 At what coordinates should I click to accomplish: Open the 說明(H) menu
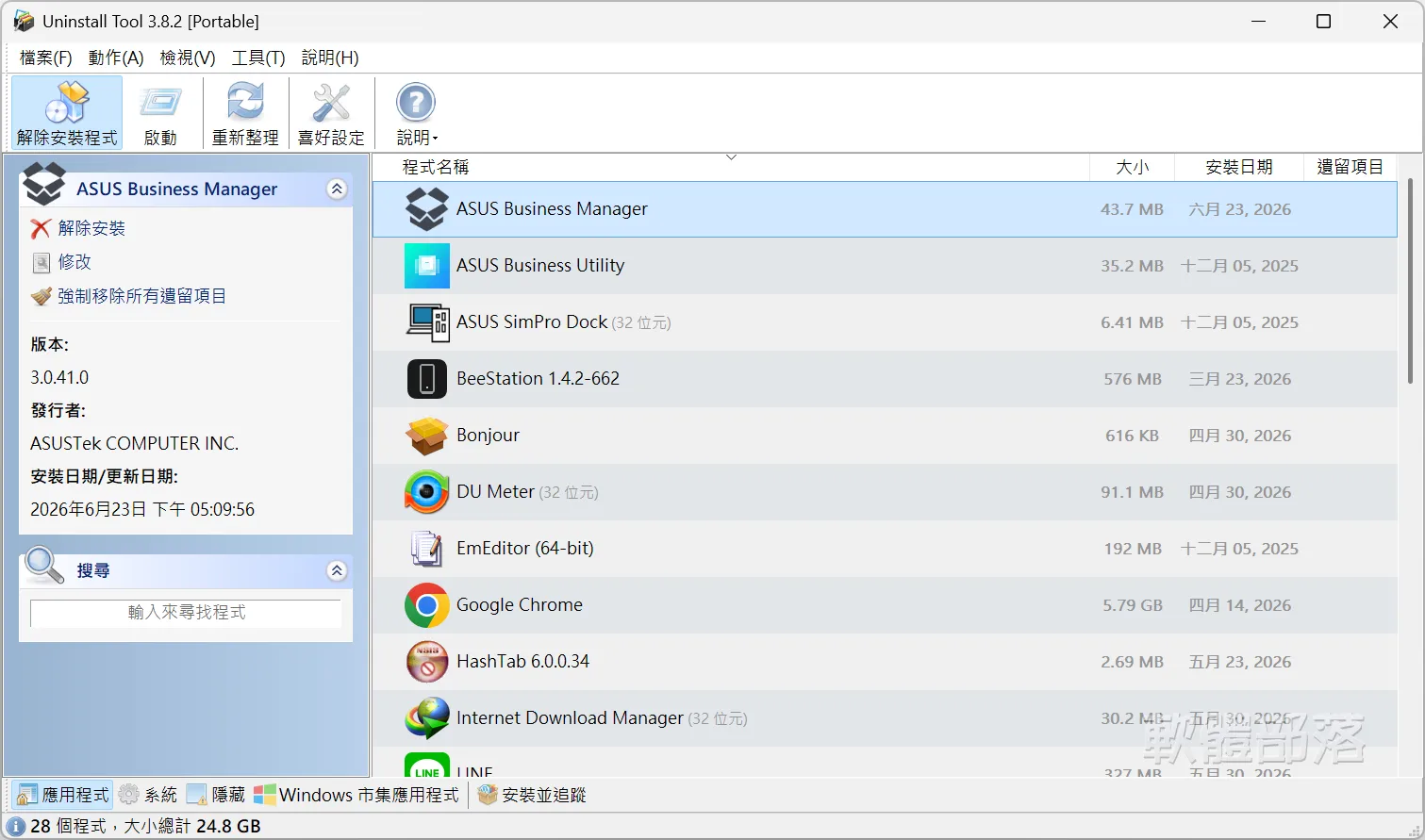(x=330, y=58)
